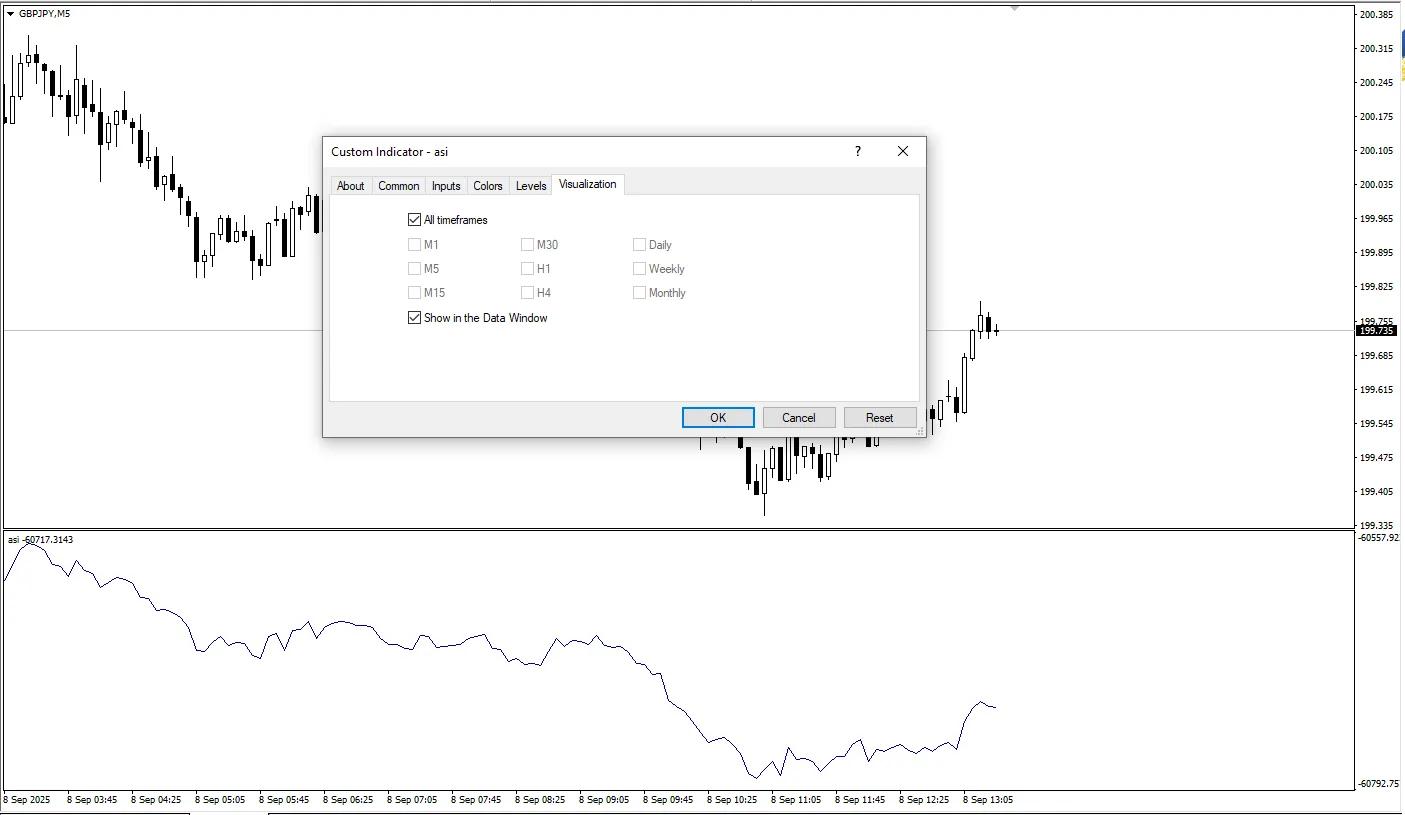Select the Colors tab
The width and height of the screenshot is (1405, 815).
[488, 186]
